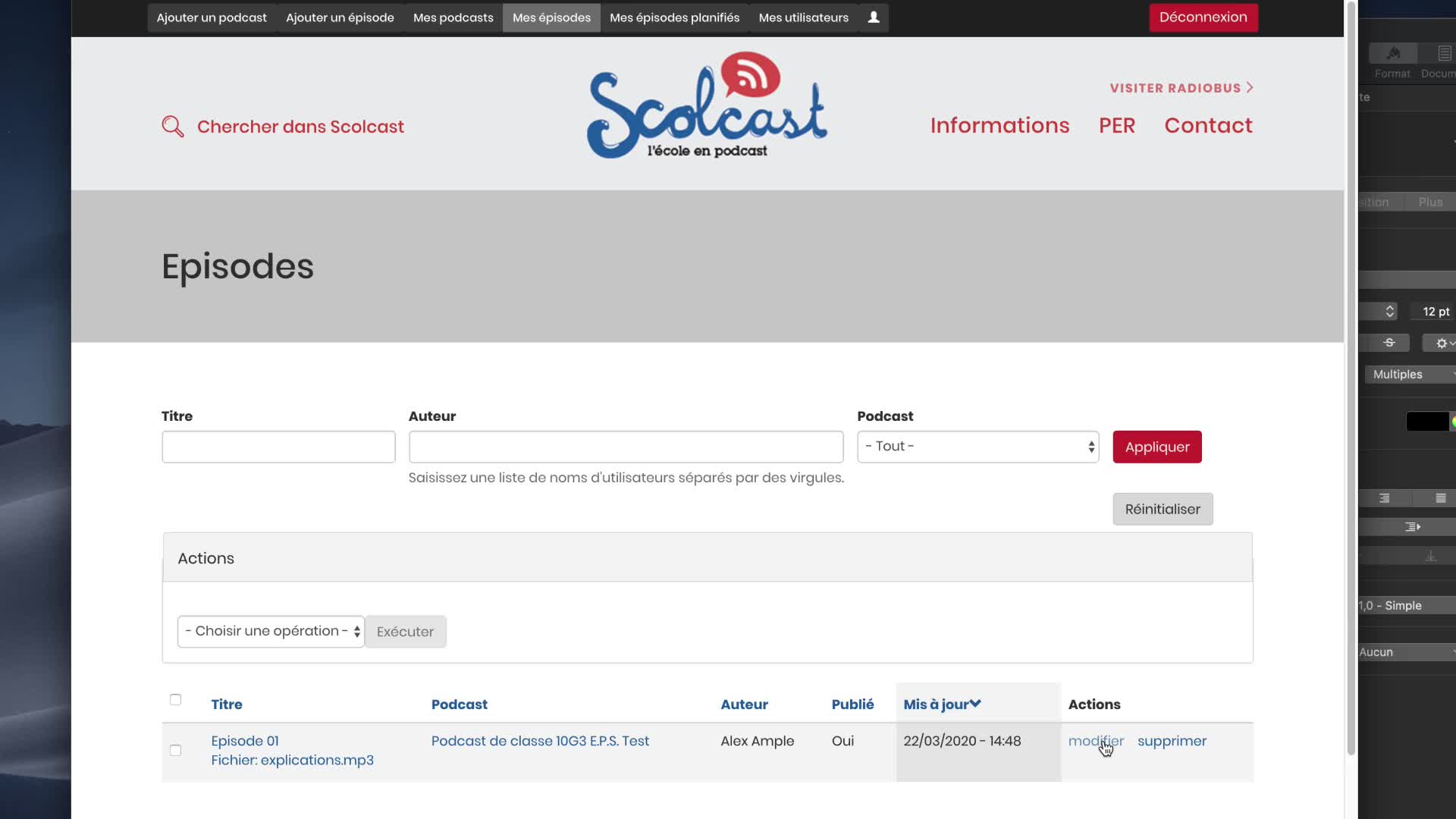The height and width of the screenshot is (819, 1456).
Task: Click the search magnifier icon
Action: pyautogui.click(x=172, y=126)
